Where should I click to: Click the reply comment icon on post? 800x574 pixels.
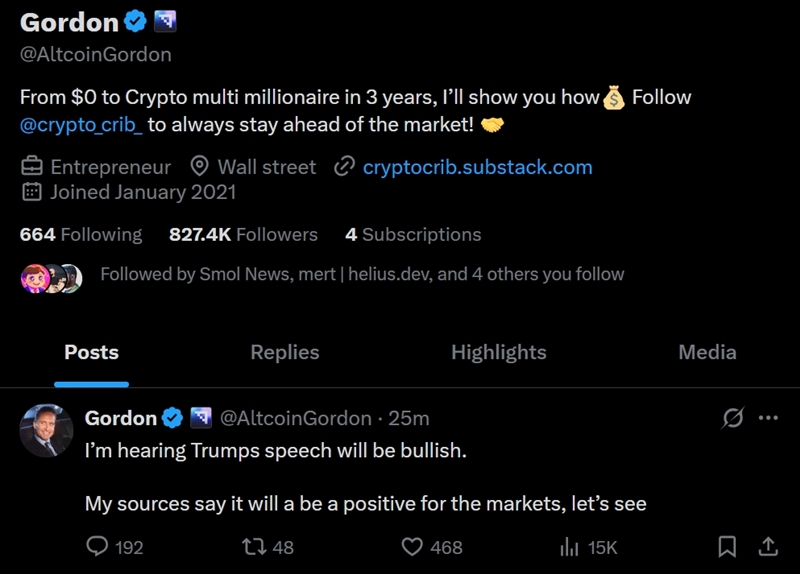[x=98, y=547]
